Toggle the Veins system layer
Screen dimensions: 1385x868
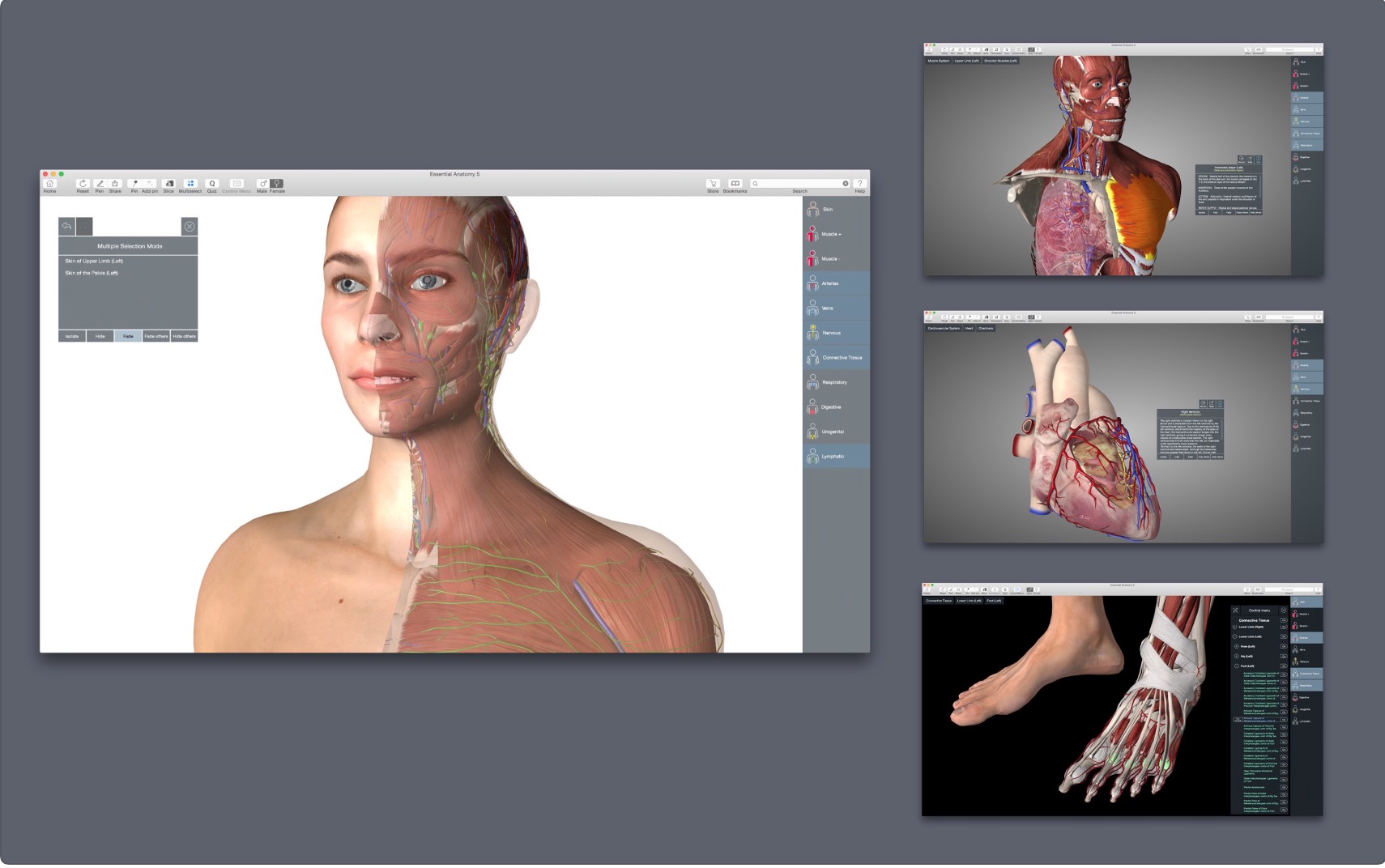(837, 308)
